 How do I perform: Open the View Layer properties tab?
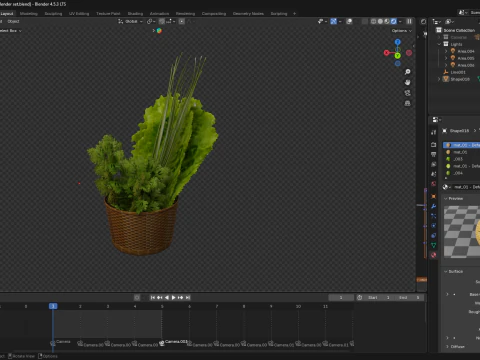[433, 164]
